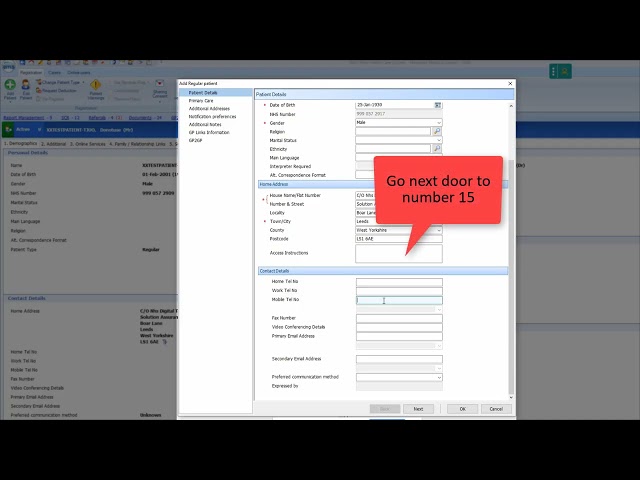Select GP2GP in the dialog sidebar
The width and height of the screenshot is (640, 480).
(x=195, y=140)
